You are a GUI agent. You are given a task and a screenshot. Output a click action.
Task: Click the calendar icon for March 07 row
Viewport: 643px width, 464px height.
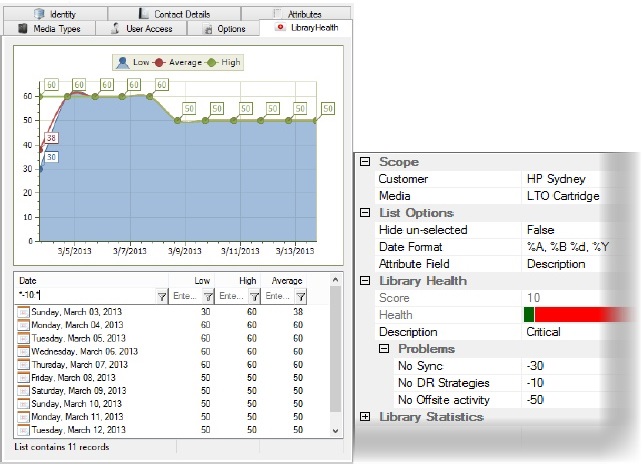pos(23,365)
